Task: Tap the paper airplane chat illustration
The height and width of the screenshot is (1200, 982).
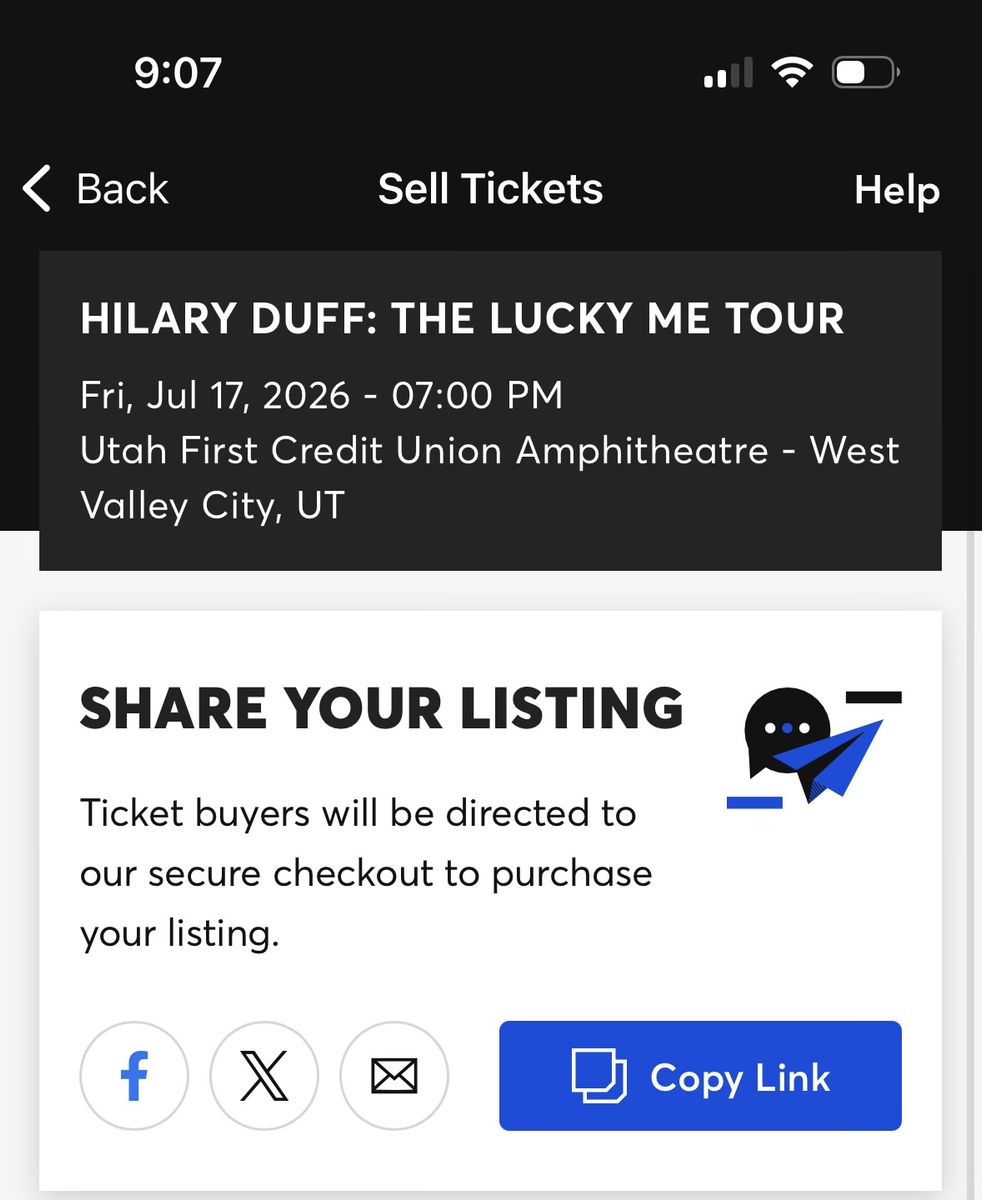Action: pos(814,746)
